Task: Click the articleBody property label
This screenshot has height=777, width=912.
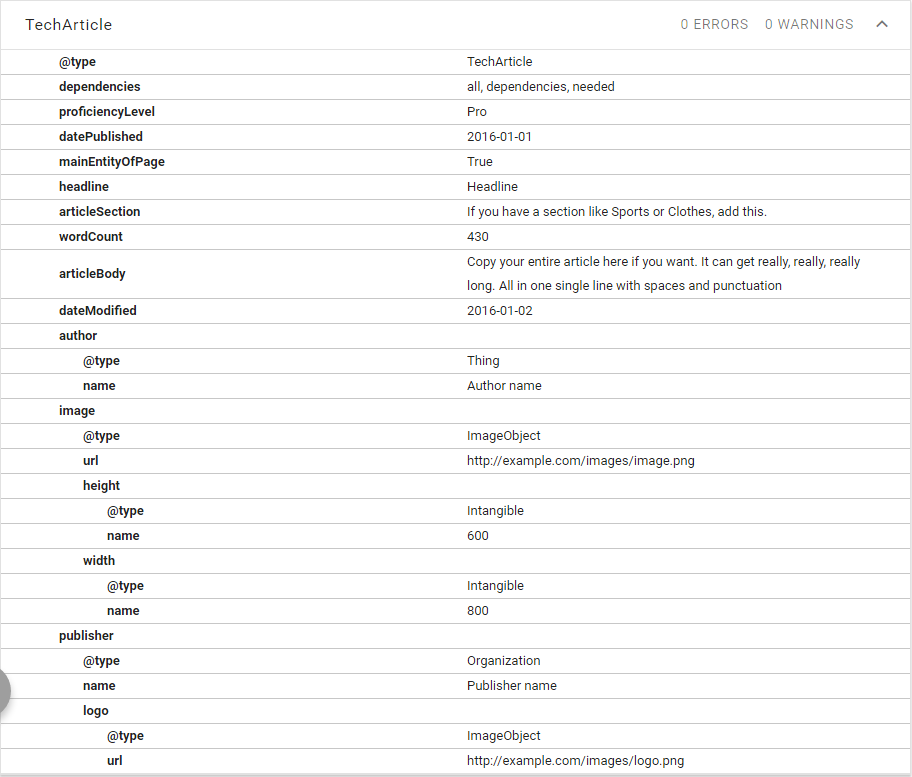Action: click(92, 274)
